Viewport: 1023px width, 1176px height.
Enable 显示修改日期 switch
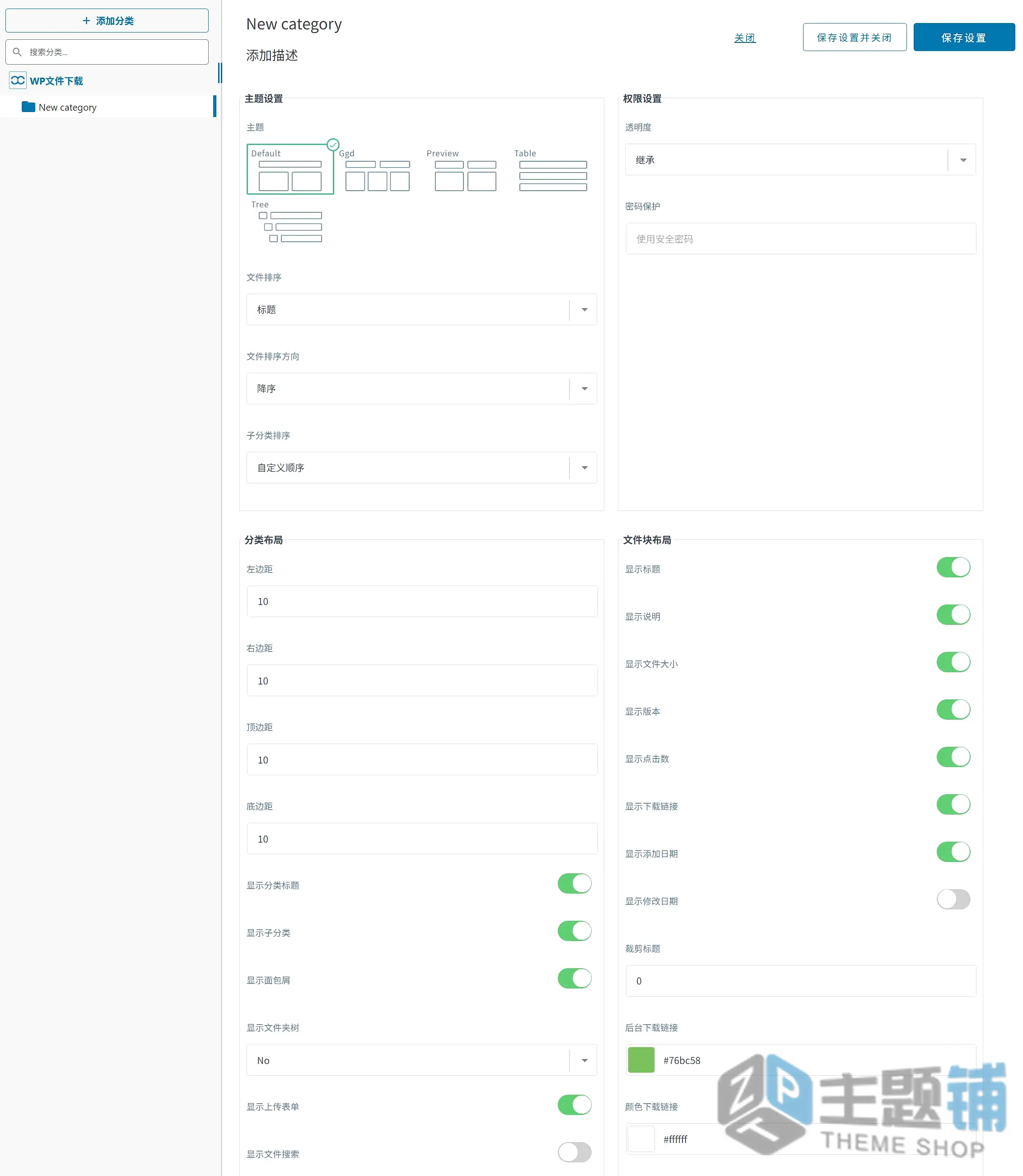tap(953, 899)
